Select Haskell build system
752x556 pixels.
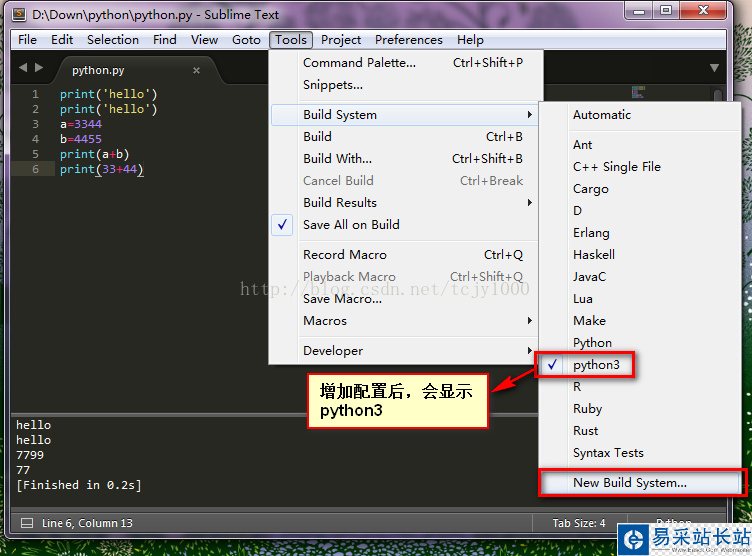click(x=640, y=255)
